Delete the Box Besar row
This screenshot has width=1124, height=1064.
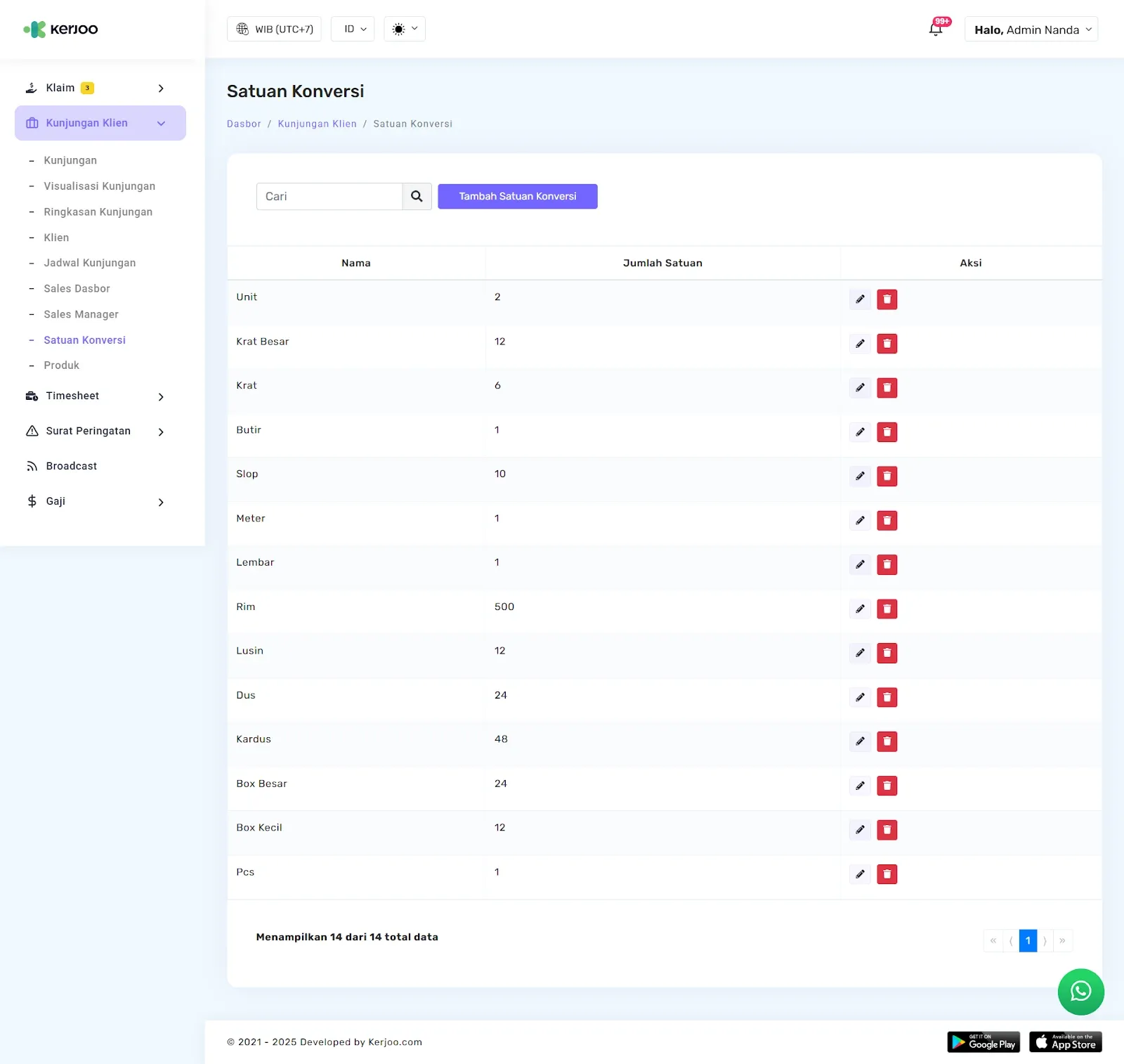click(x=887, y=786)
